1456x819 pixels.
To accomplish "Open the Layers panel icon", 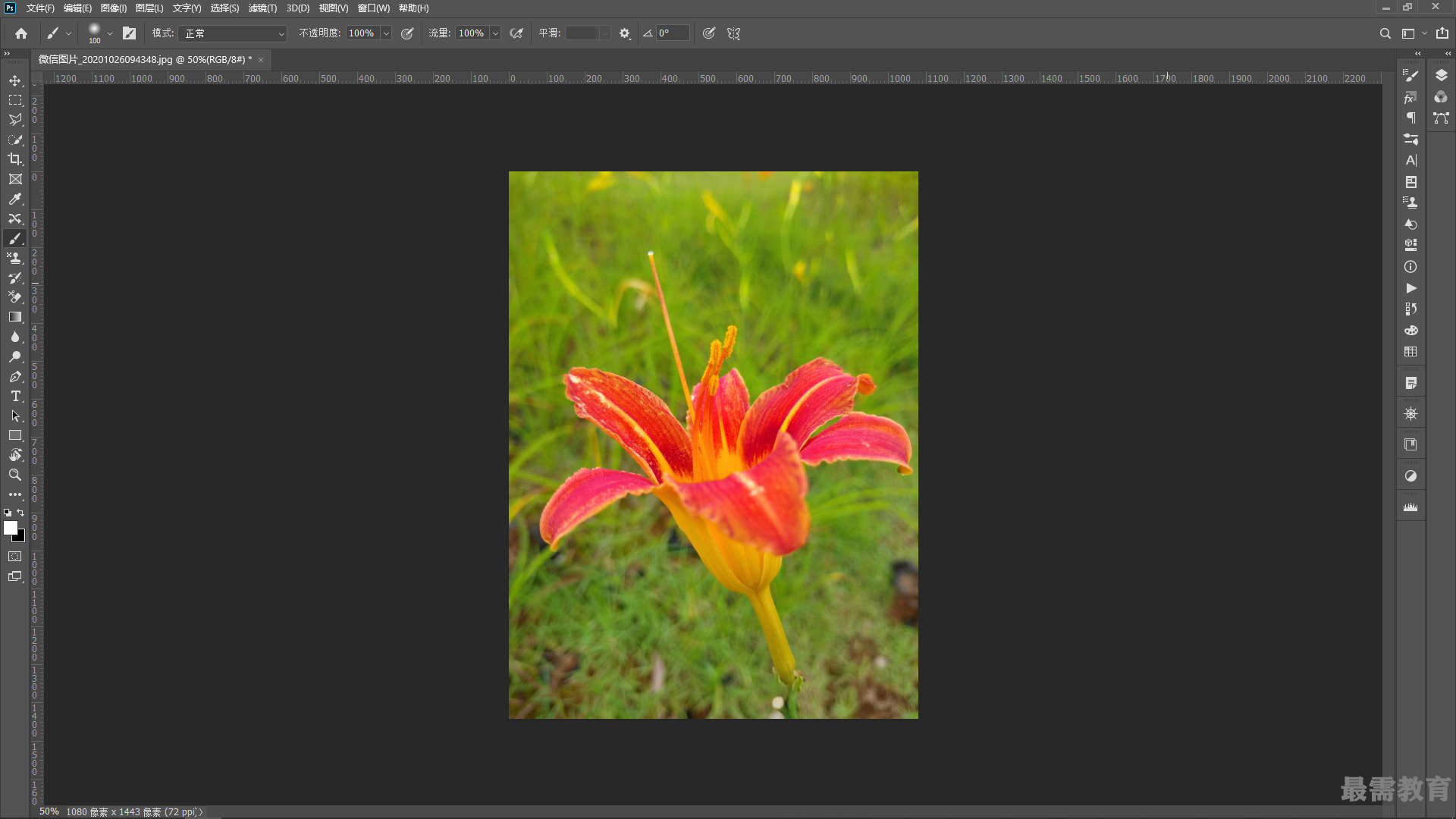I will click(x=1441, y=75).
